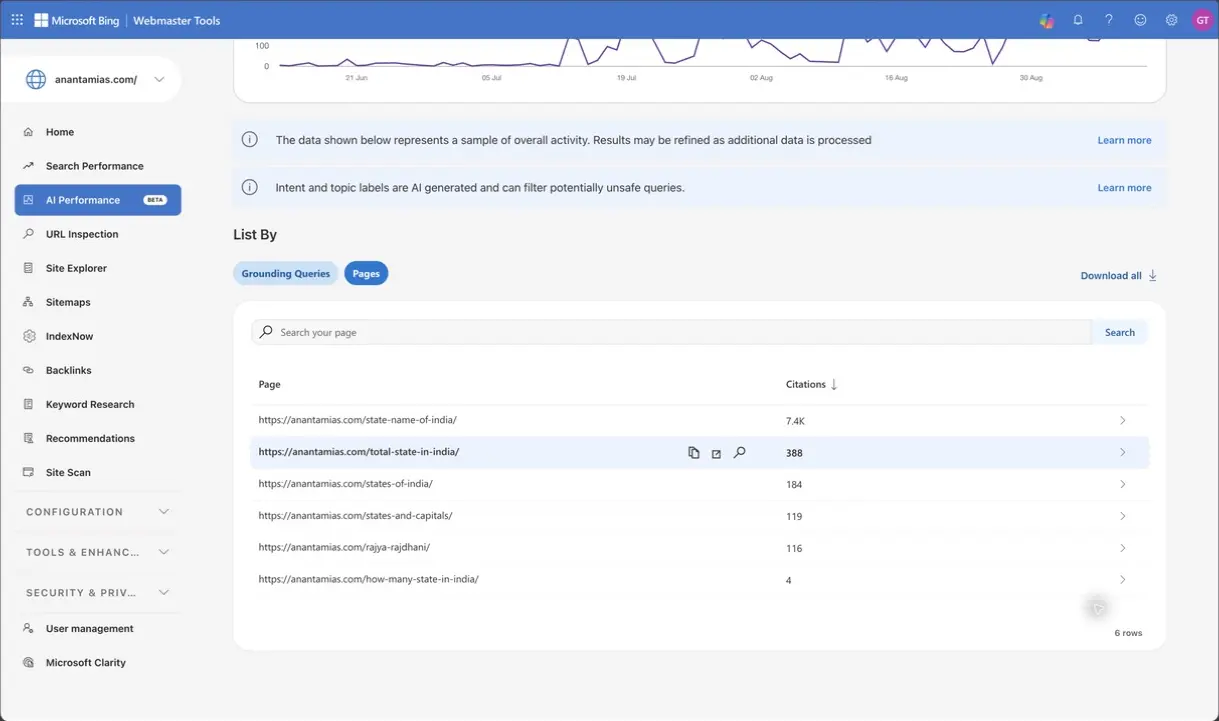This screenshot has width=1219, height=721.
Task: Expand the state-name-of-india row chevron
Action: pyautogui.click(x=1122, y=421)
